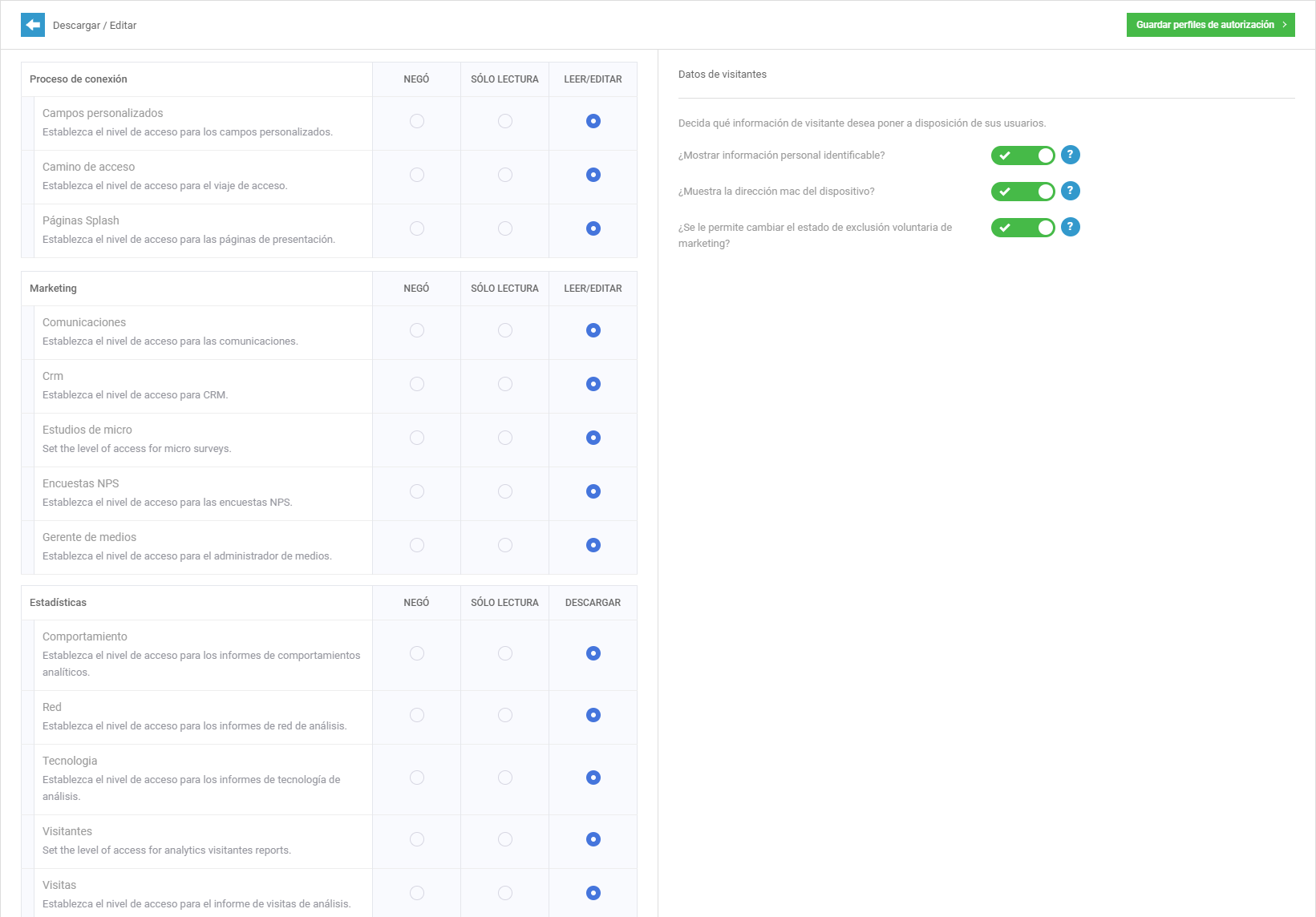
Task: Click help icon for personal identifiable information
Action: [x=1070, y=155]
